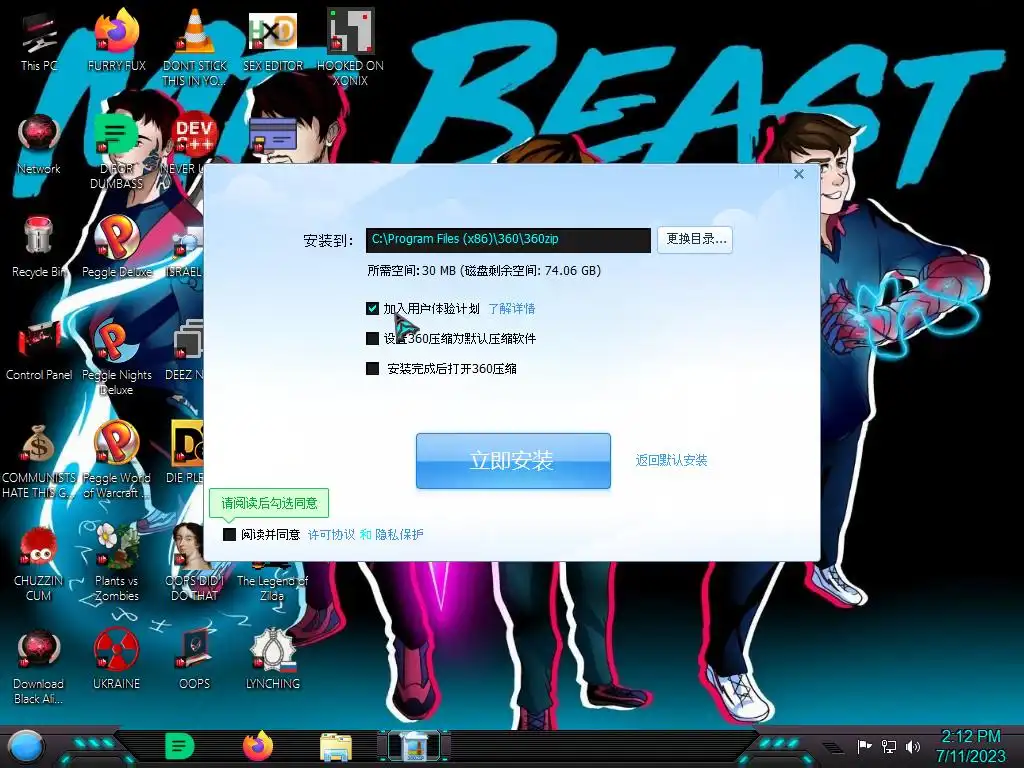Select the money bag COMMUNISTS HATE shortcut

(x=39, y=461)
